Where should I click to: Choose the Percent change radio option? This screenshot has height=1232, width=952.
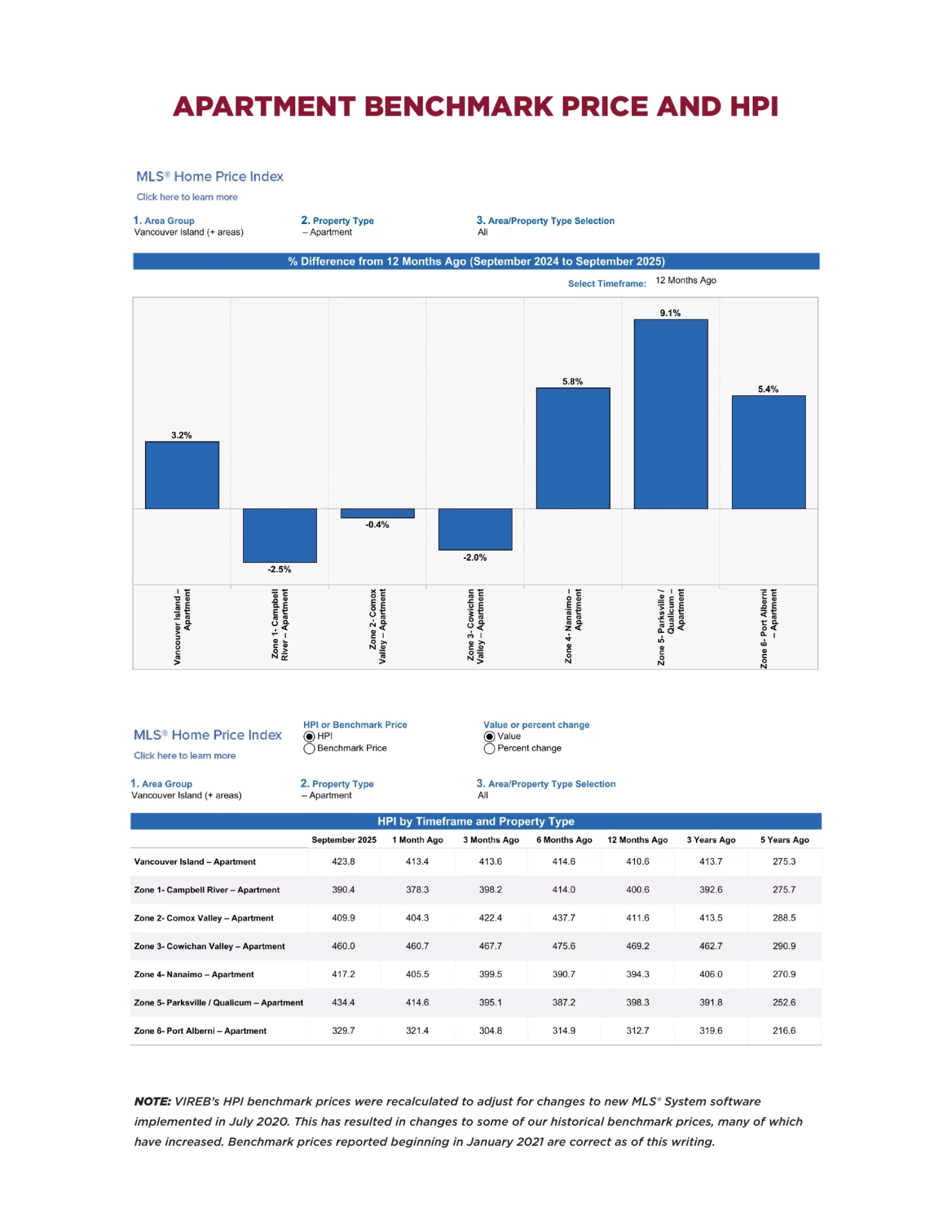coord(489,748)
